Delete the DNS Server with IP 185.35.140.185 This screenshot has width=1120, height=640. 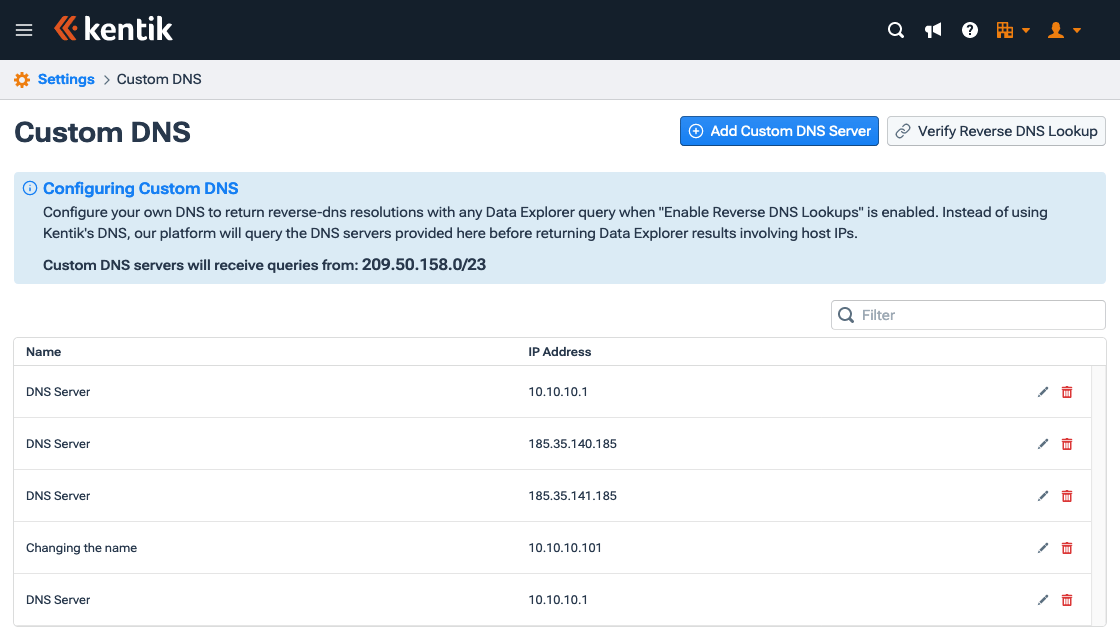[1066, 443]
